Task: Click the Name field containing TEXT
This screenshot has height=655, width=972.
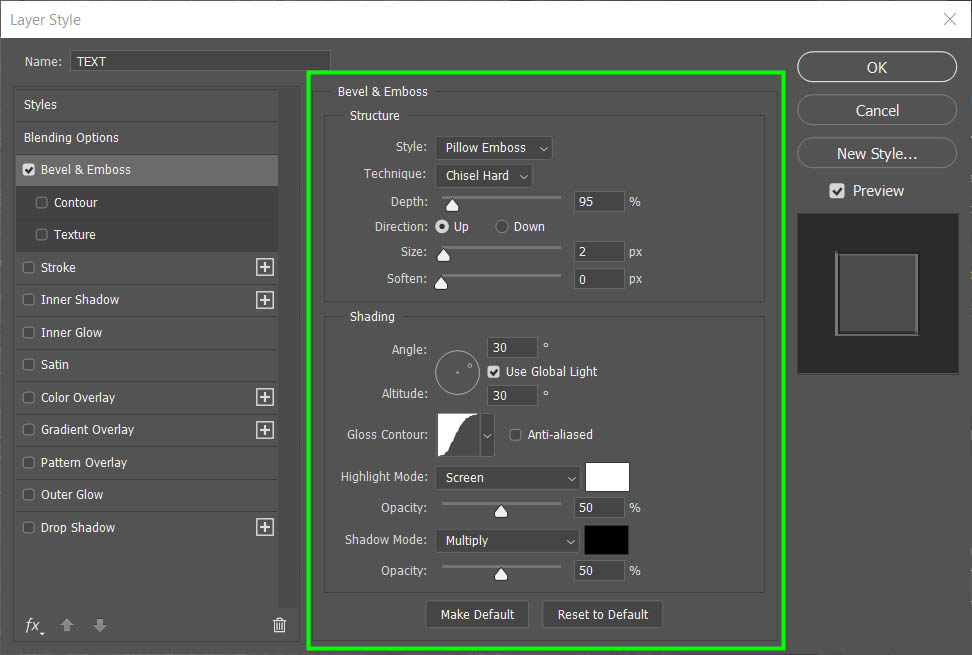Action: (200, 61)
